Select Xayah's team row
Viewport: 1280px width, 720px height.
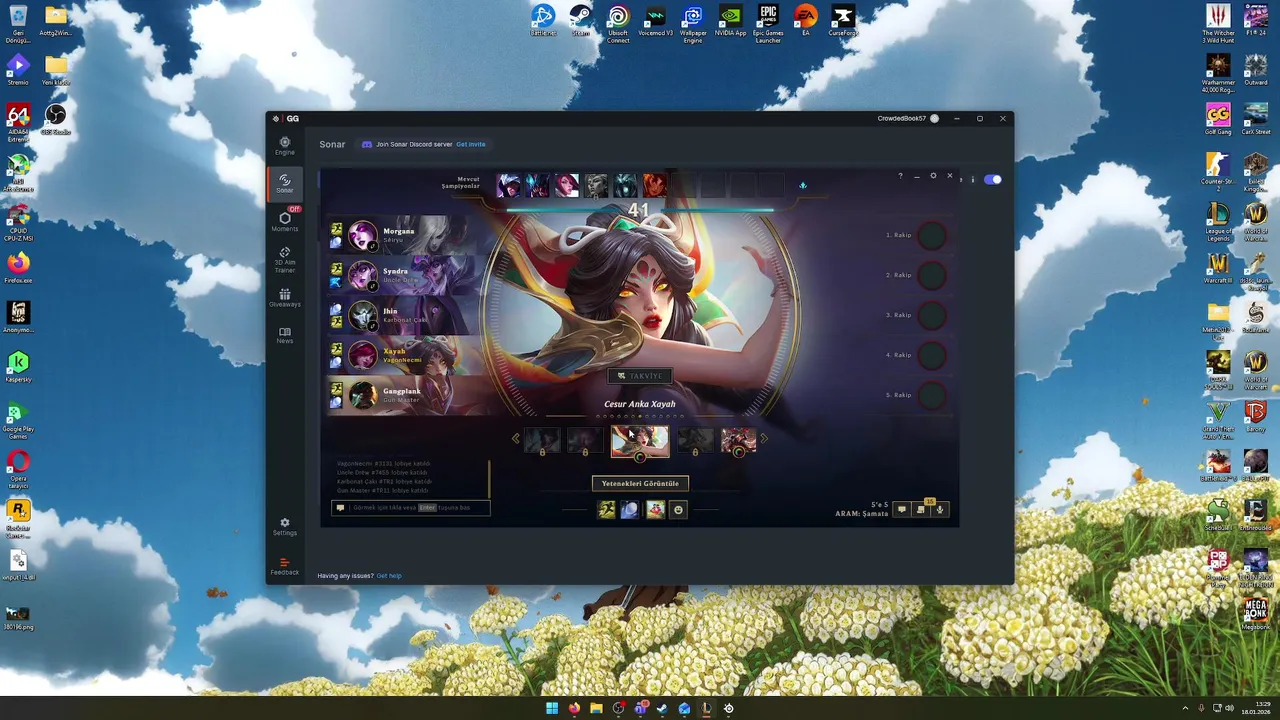(x=407, y=355)
